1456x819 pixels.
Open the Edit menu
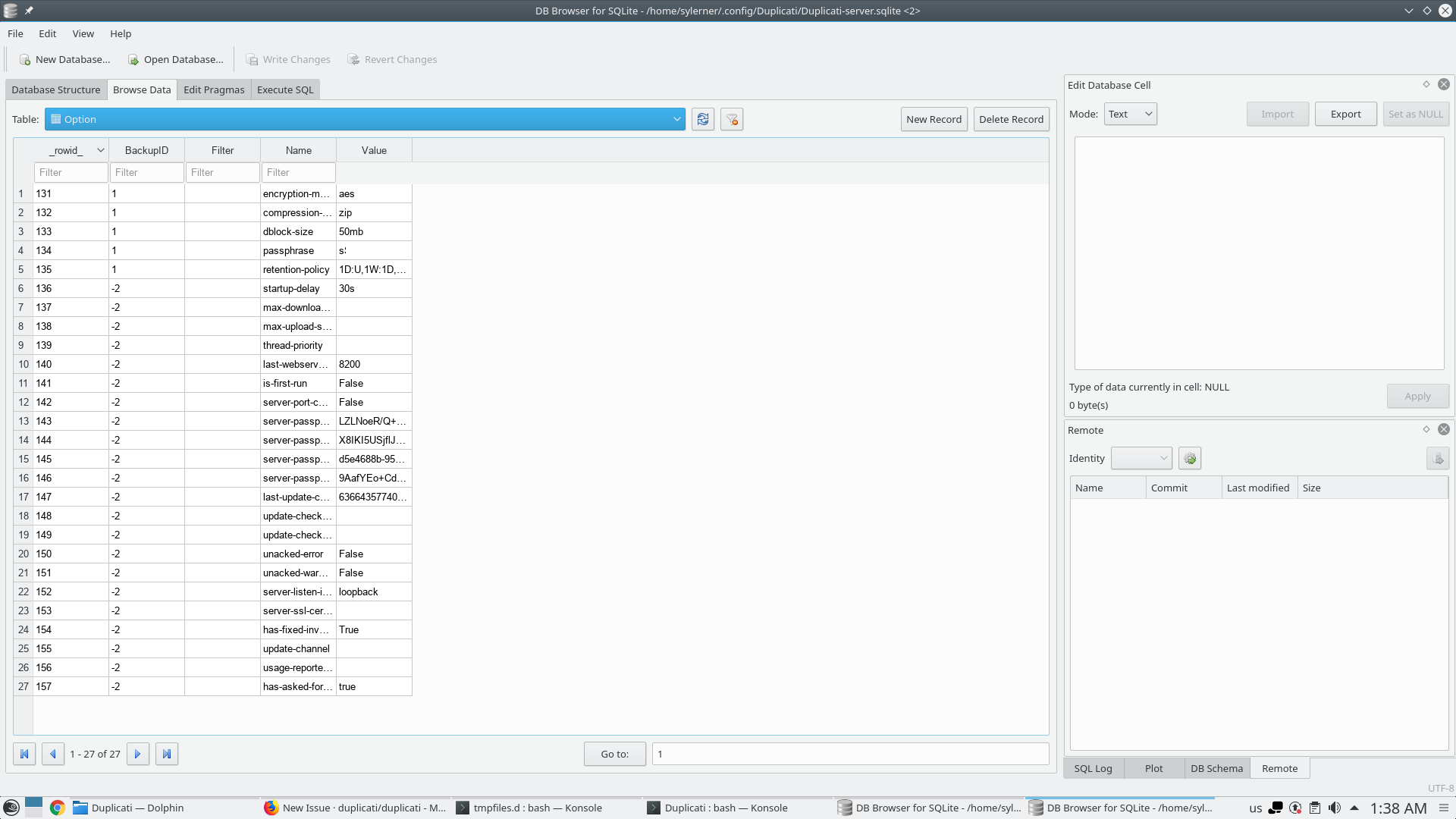point(47,33)
